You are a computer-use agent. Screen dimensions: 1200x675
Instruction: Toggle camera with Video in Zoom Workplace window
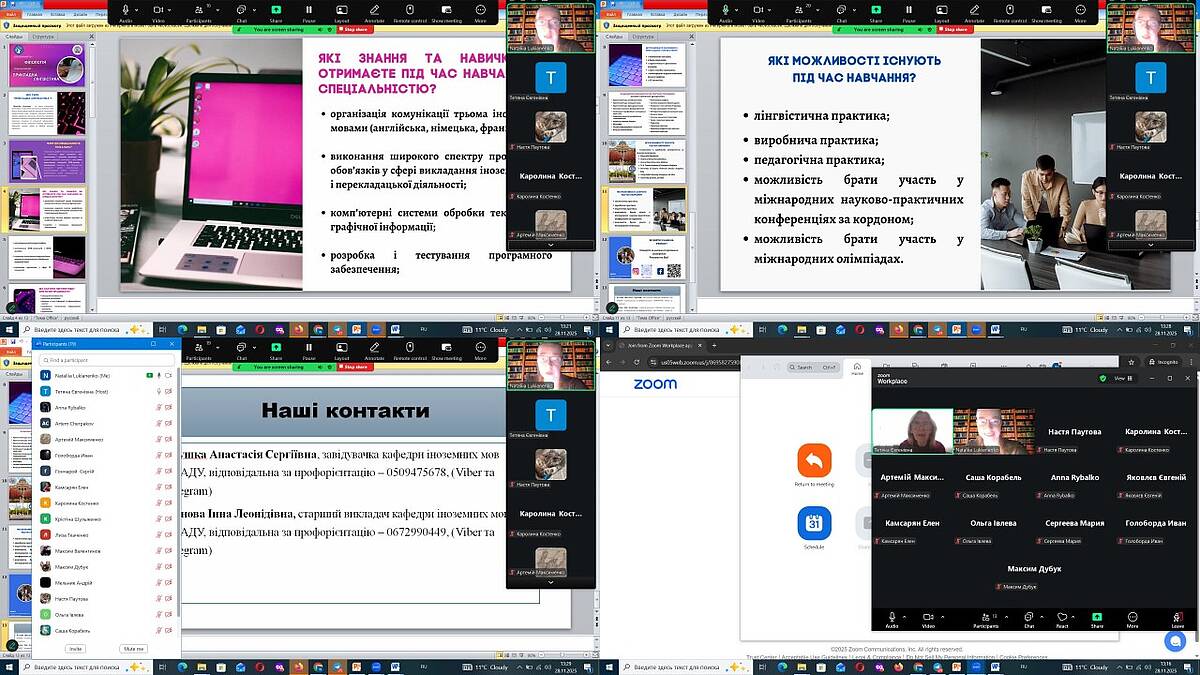927,616
